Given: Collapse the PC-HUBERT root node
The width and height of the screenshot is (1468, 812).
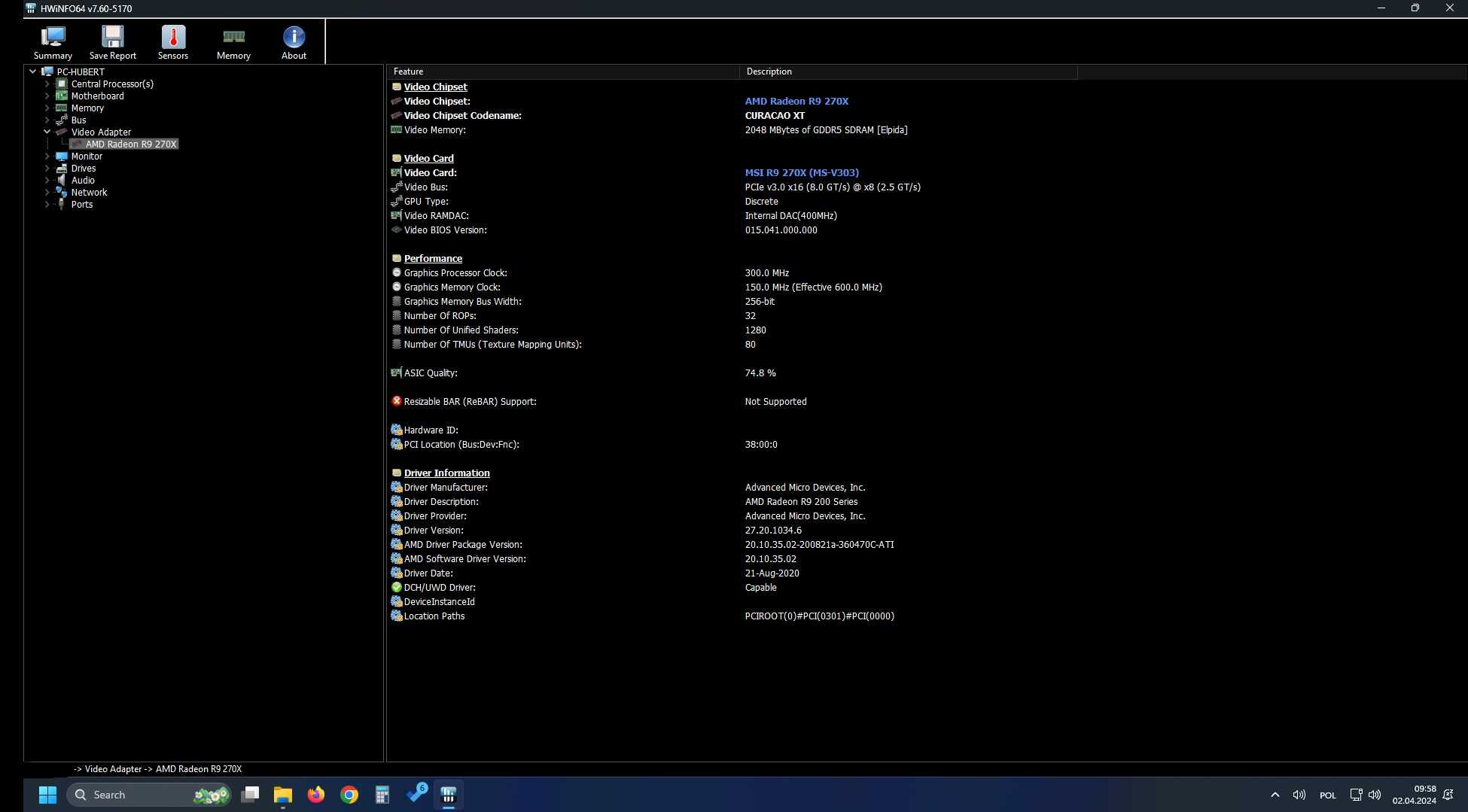Looking at the screenshot, I should click(32, 71).
